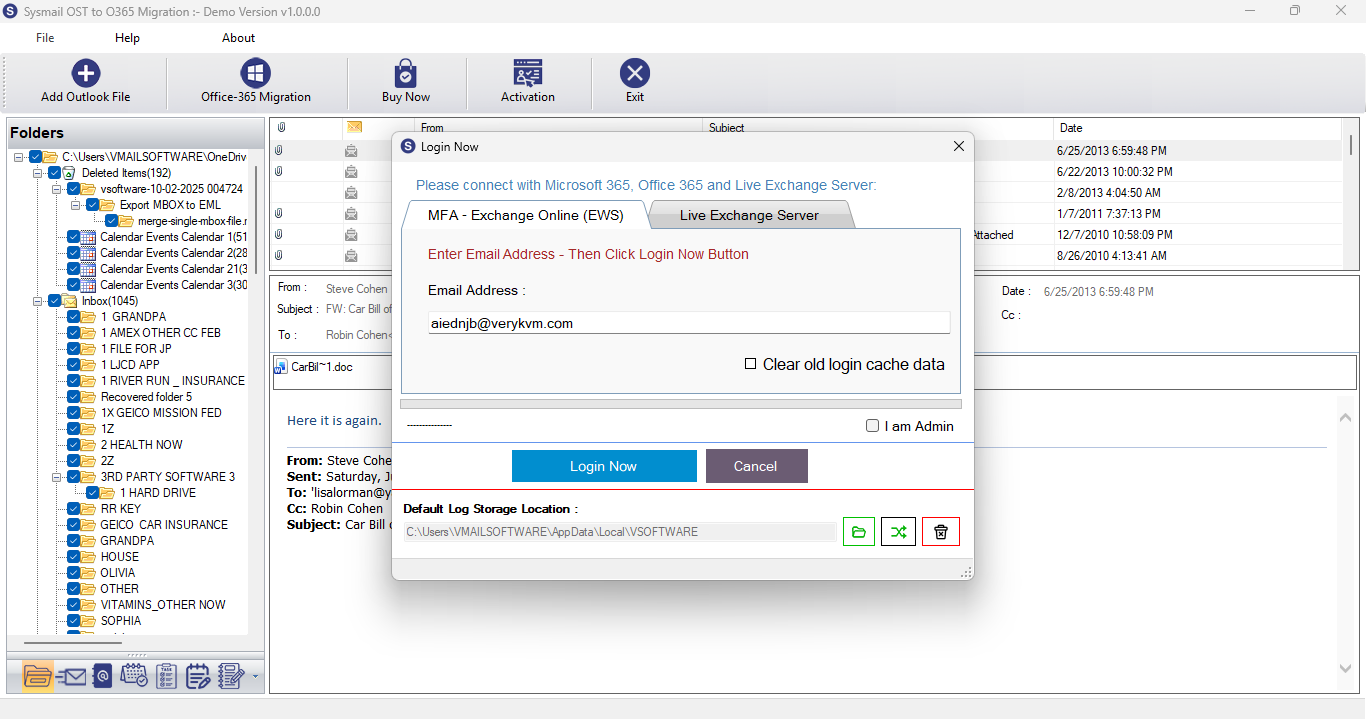Click the Default Log Storage Location path field
The width and height of the screenshot is (1366, 720).
[620, 532]
